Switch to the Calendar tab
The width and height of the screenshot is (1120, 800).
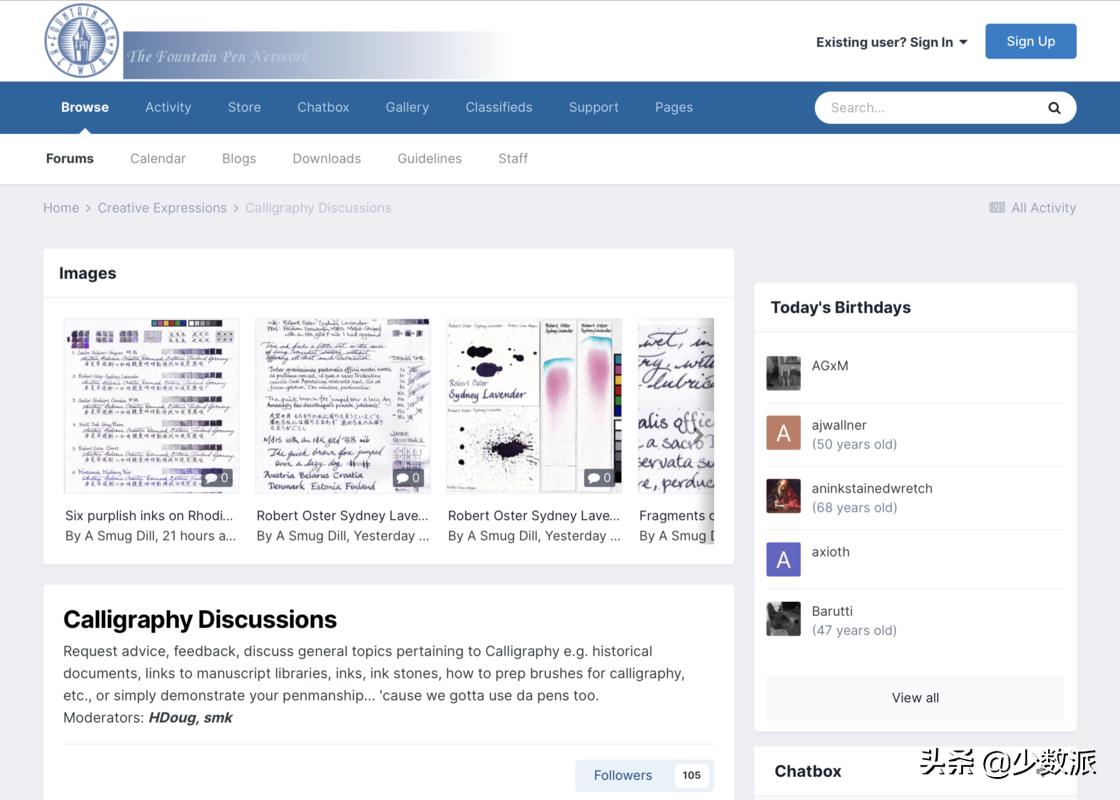(158, 158)
